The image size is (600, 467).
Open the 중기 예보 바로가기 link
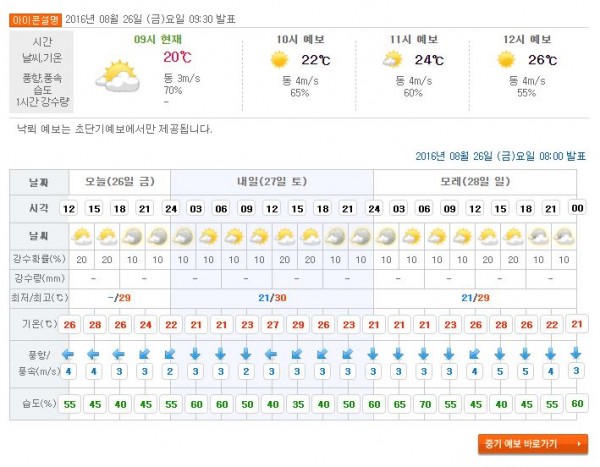click(x=533, y=444)
